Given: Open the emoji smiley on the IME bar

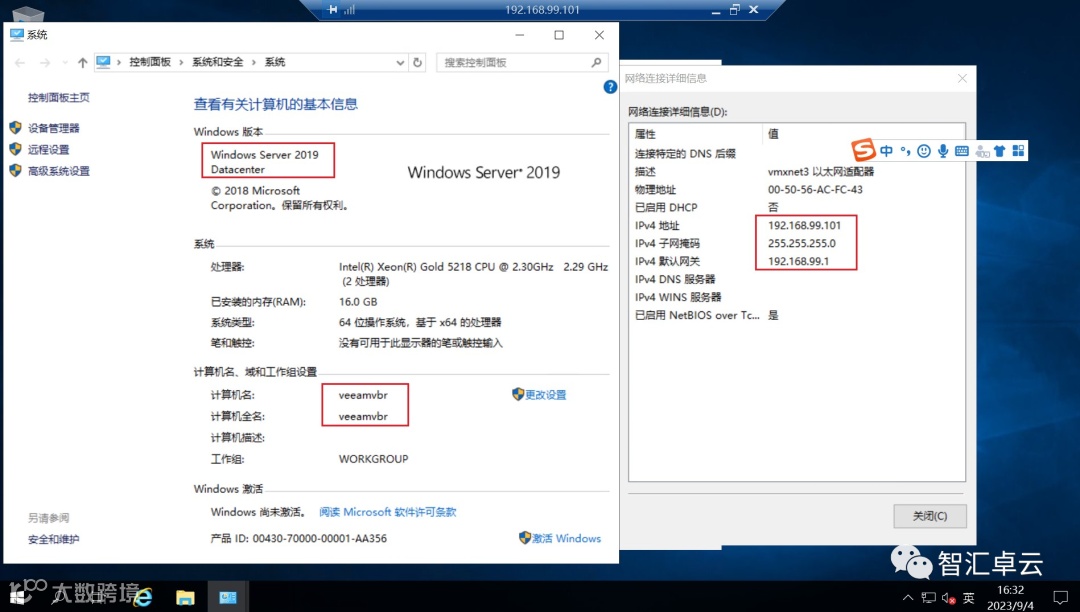Looking at the screenshot, I should pos(924,151).
